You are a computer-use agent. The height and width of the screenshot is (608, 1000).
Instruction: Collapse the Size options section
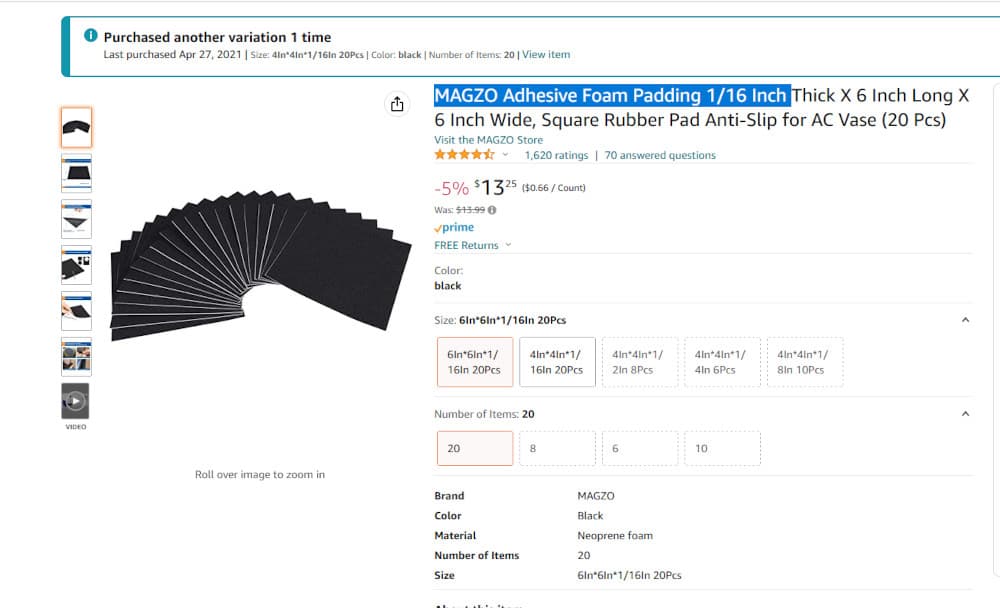[966, 320]
